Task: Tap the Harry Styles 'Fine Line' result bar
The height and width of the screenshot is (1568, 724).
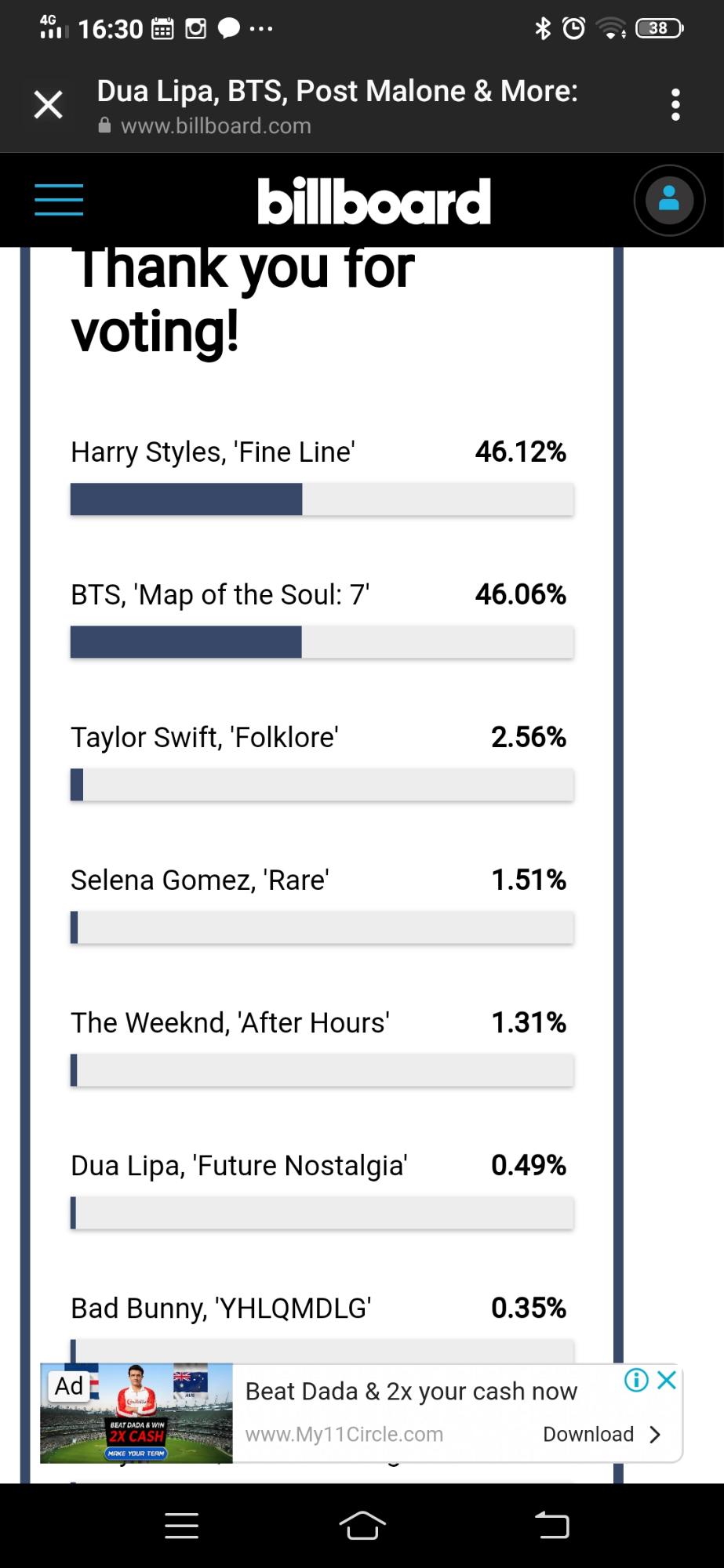Action: click(x=322, y=499)
